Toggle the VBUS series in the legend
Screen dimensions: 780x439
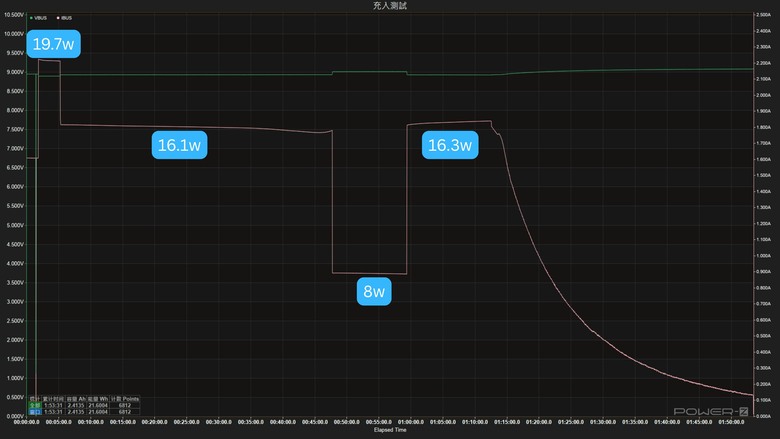[x=39, y=18]
